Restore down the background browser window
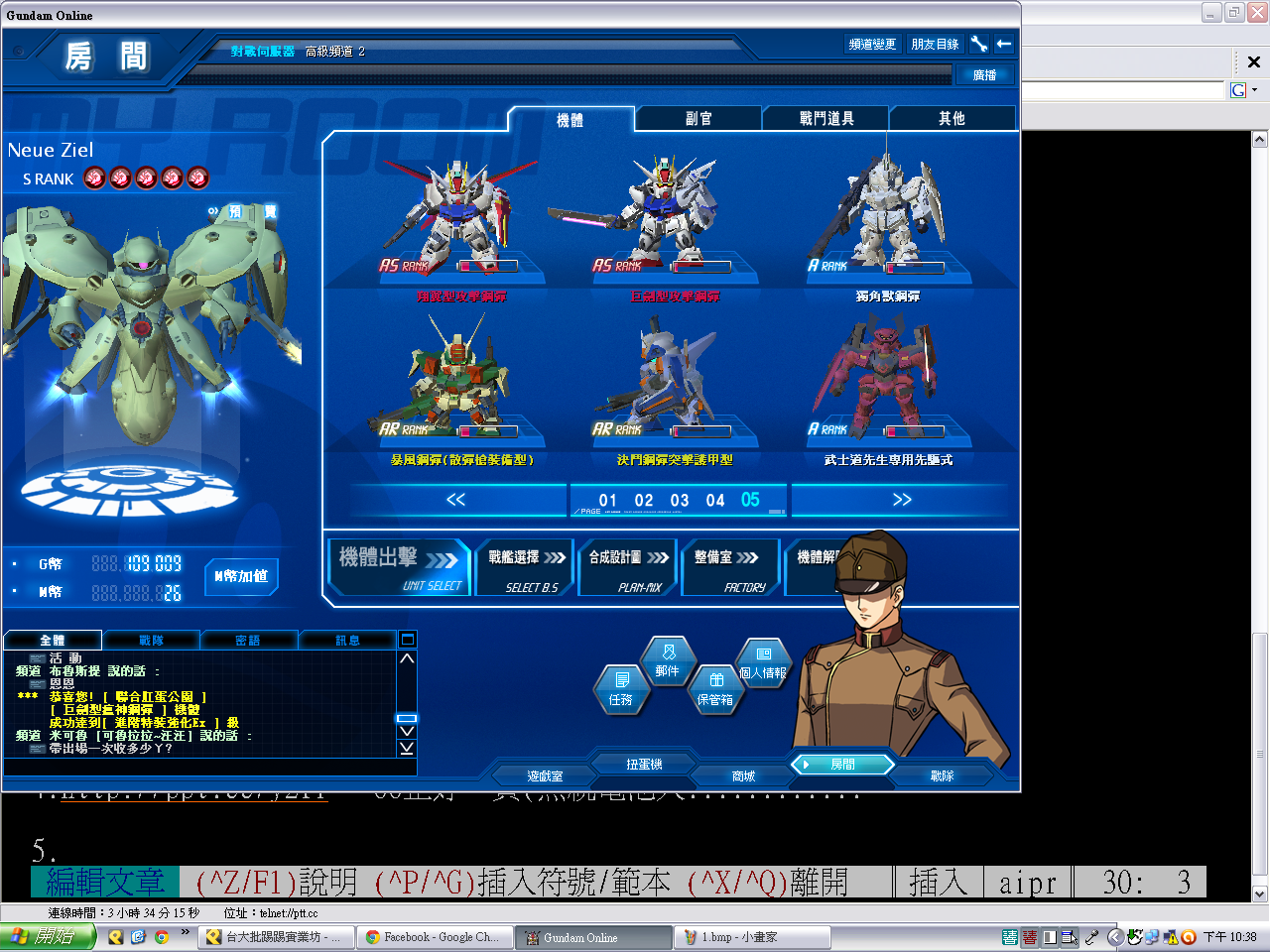This screenshot has height=952, width=1270. tap(1234, 12)
